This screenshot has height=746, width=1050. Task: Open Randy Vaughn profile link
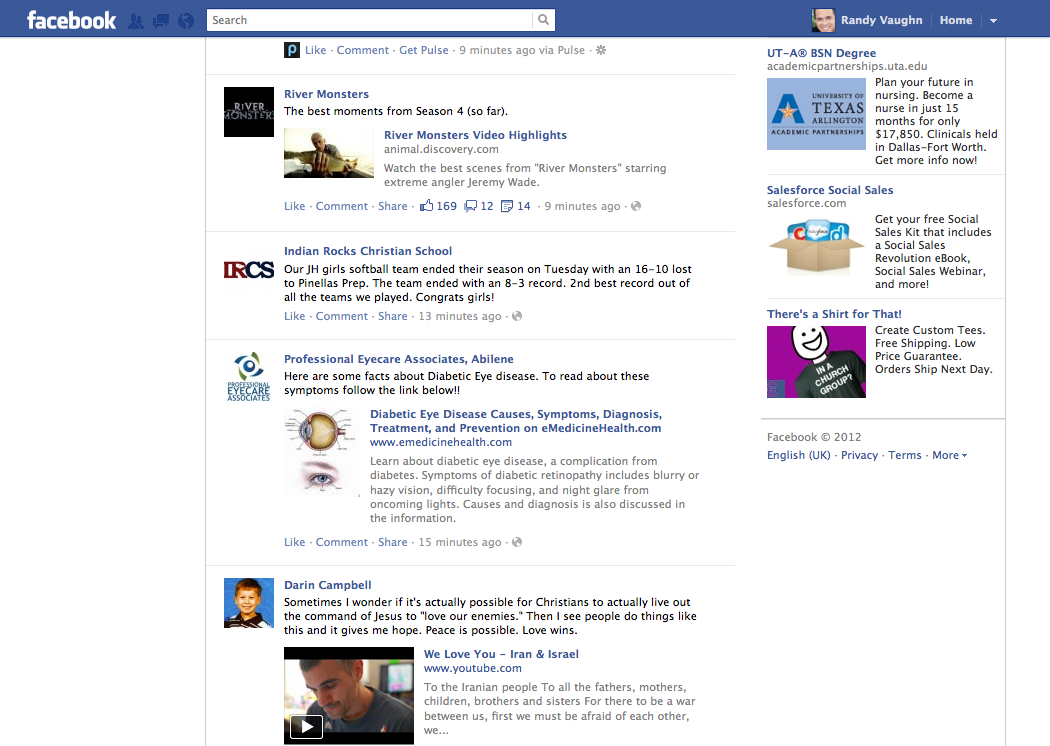[881, 20]
